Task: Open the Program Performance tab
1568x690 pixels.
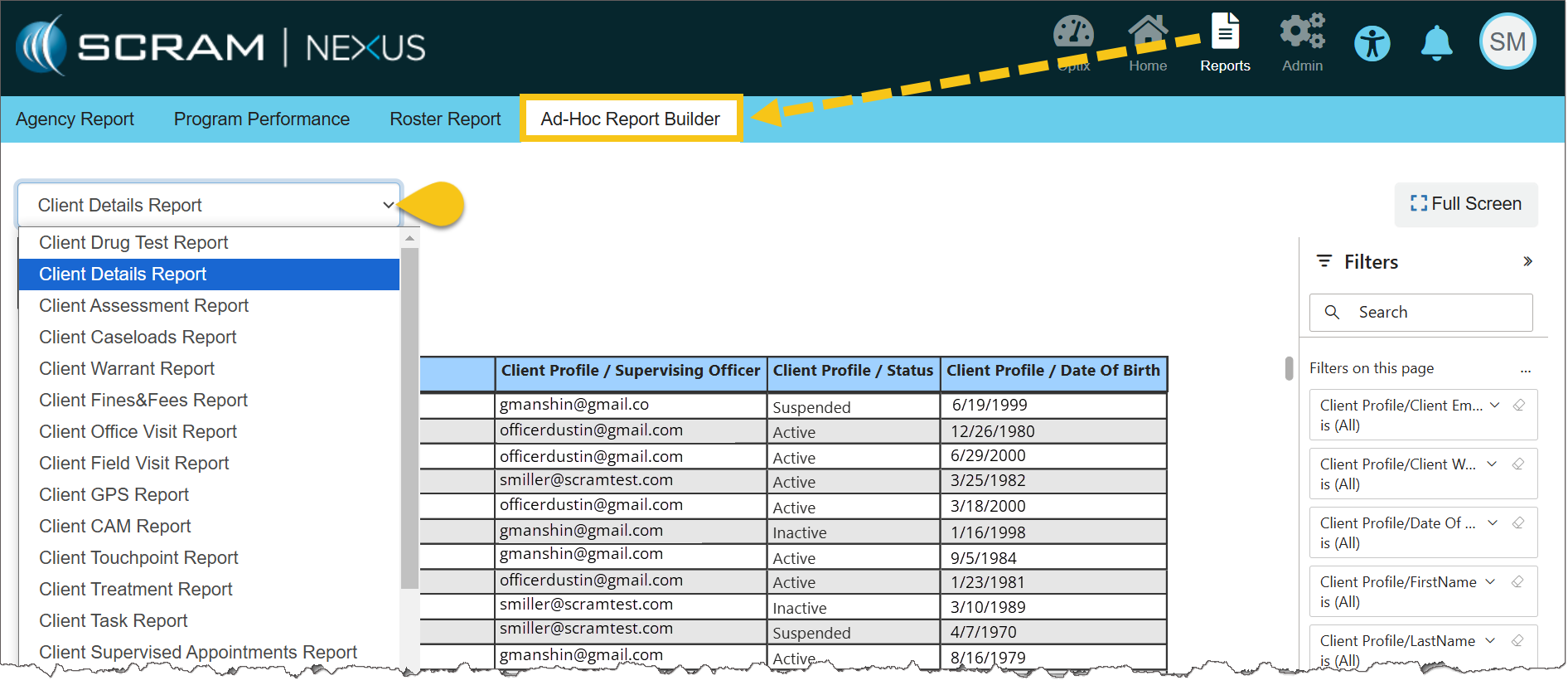Action: [x=261, y=119]
